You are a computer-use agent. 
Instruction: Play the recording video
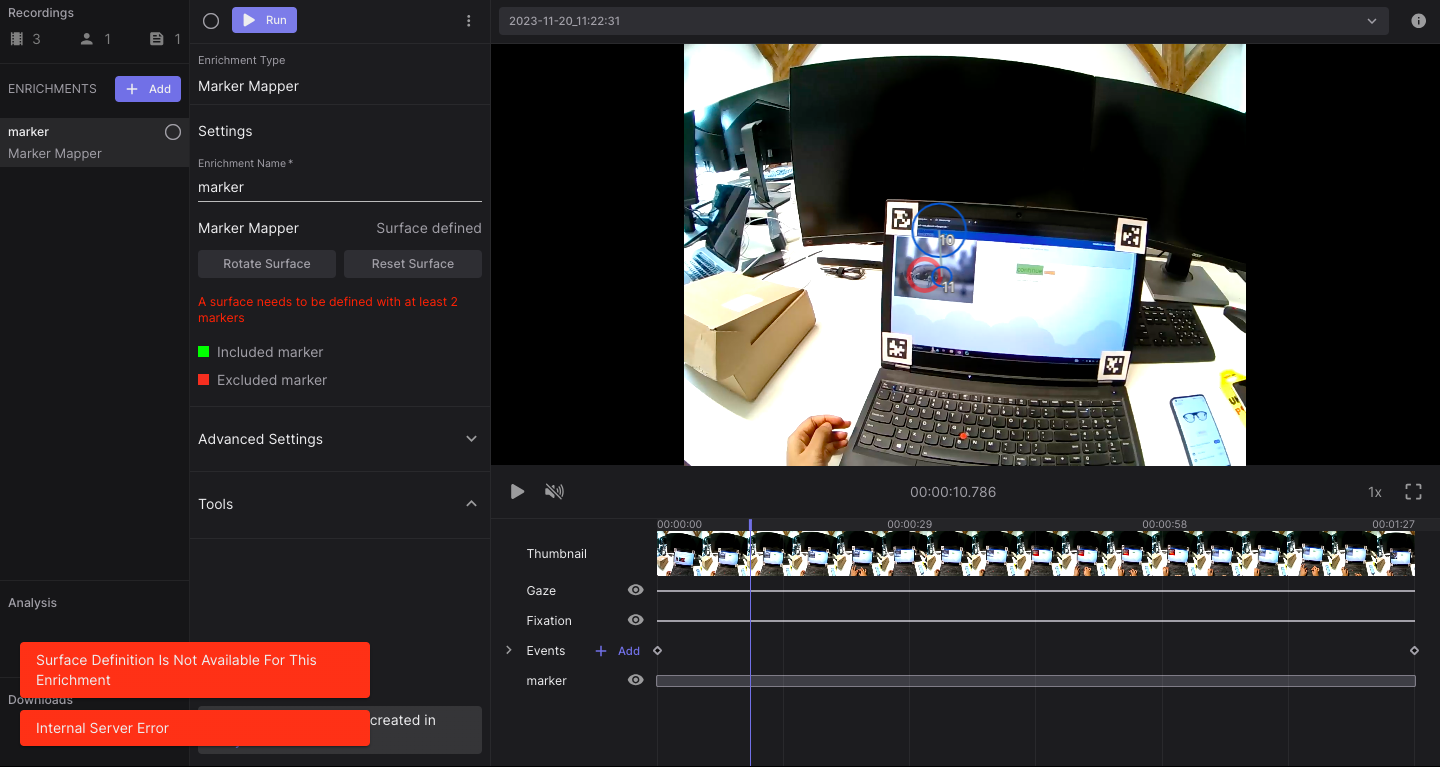click(x=517, y=492)
